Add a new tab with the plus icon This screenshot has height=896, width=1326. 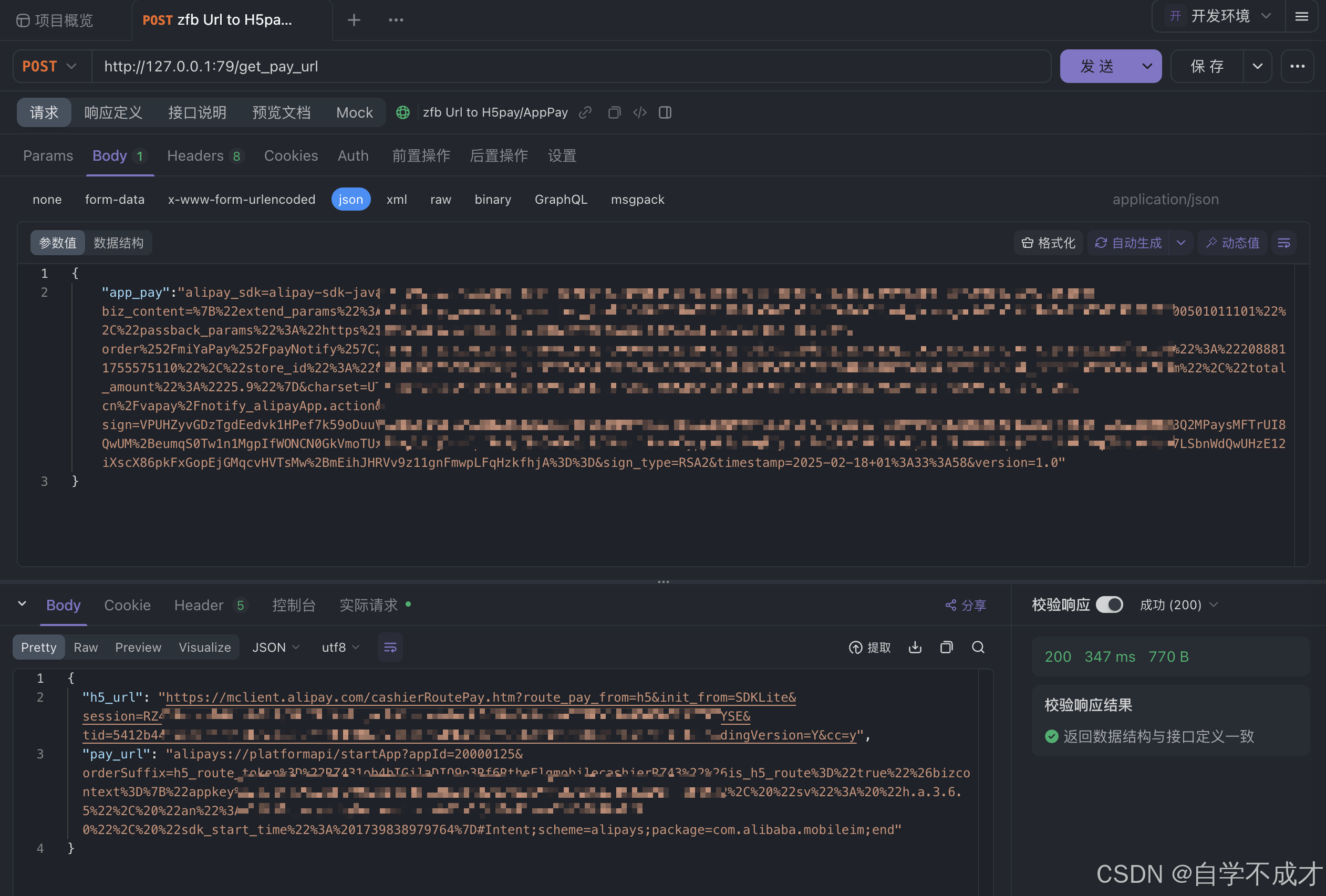tap(354, 20)
